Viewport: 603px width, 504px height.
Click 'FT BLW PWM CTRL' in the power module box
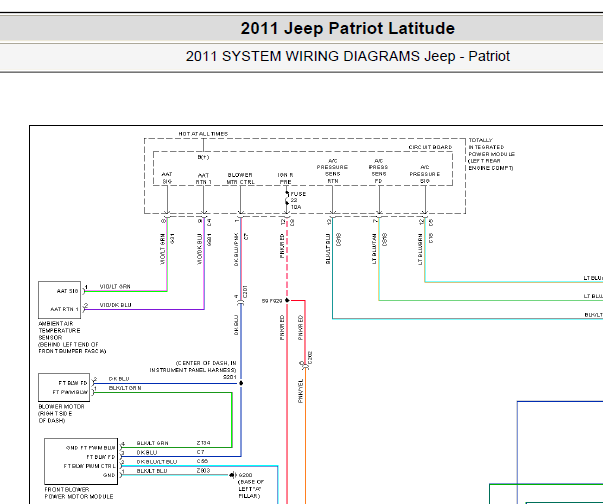tap(89, 466)
